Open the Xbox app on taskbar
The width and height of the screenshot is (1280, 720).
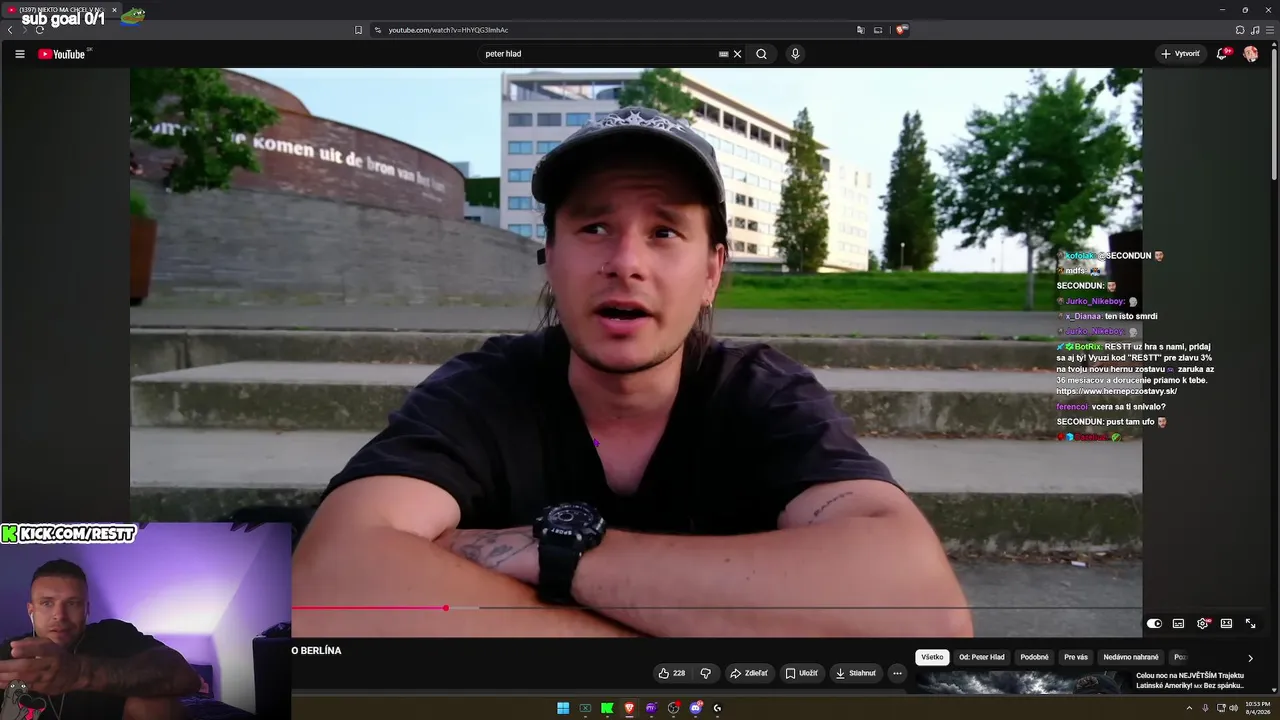pyautogui.click(x=585, y=708)
